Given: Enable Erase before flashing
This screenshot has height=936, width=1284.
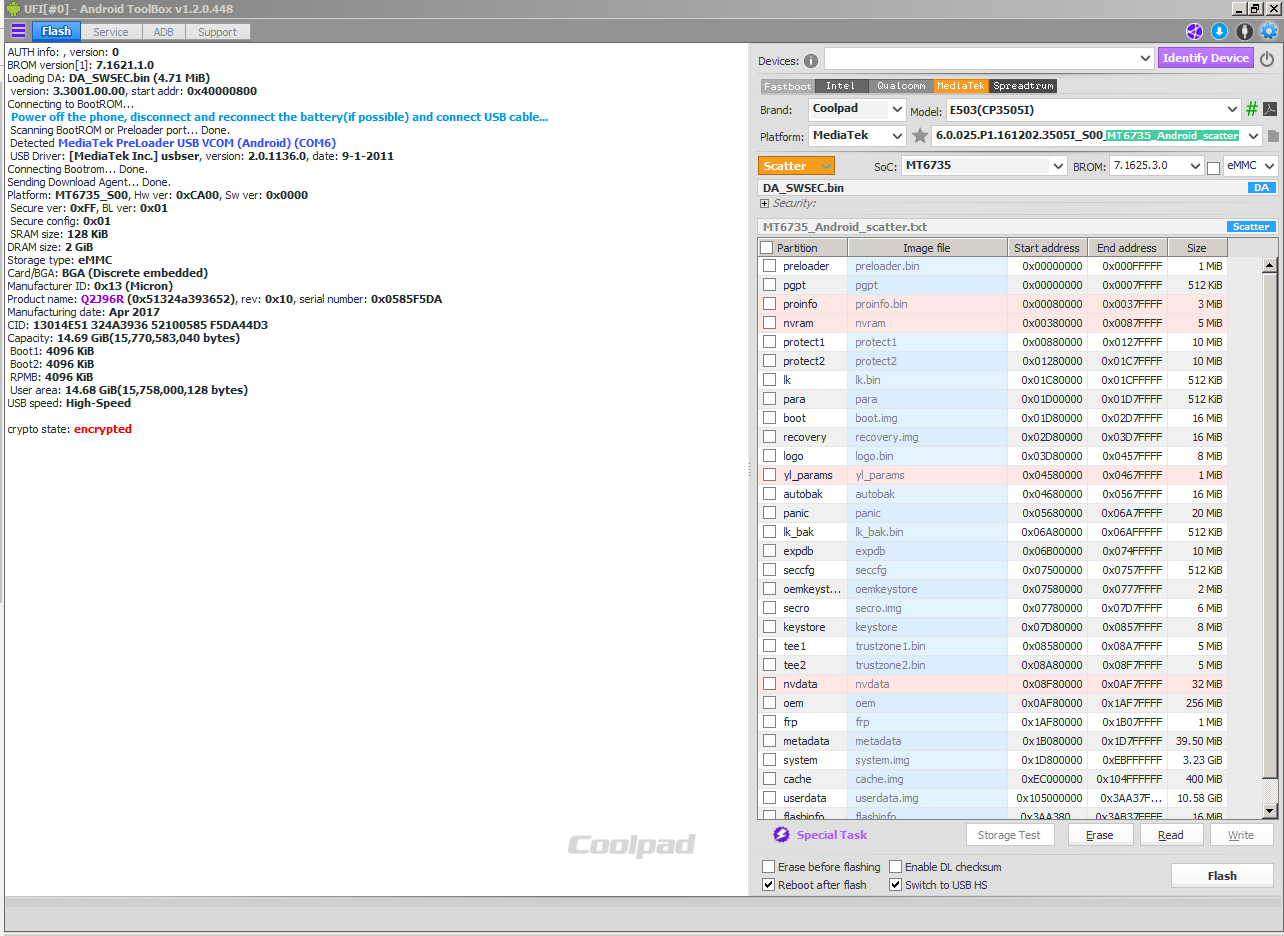Looking at the screenshot, I should click(768, 867).
